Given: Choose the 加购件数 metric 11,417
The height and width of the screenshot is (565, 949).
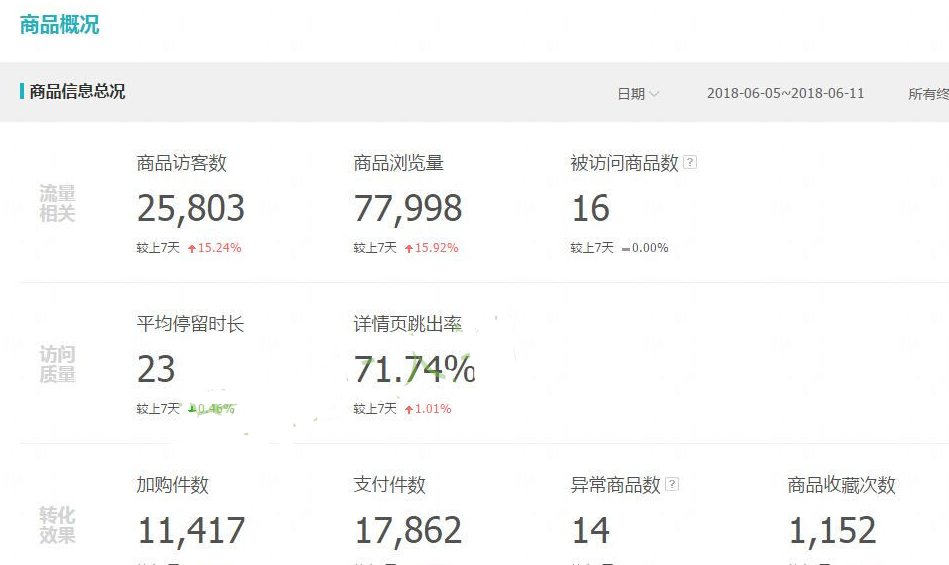Looking at the screenshot, I should click(191, 530).
